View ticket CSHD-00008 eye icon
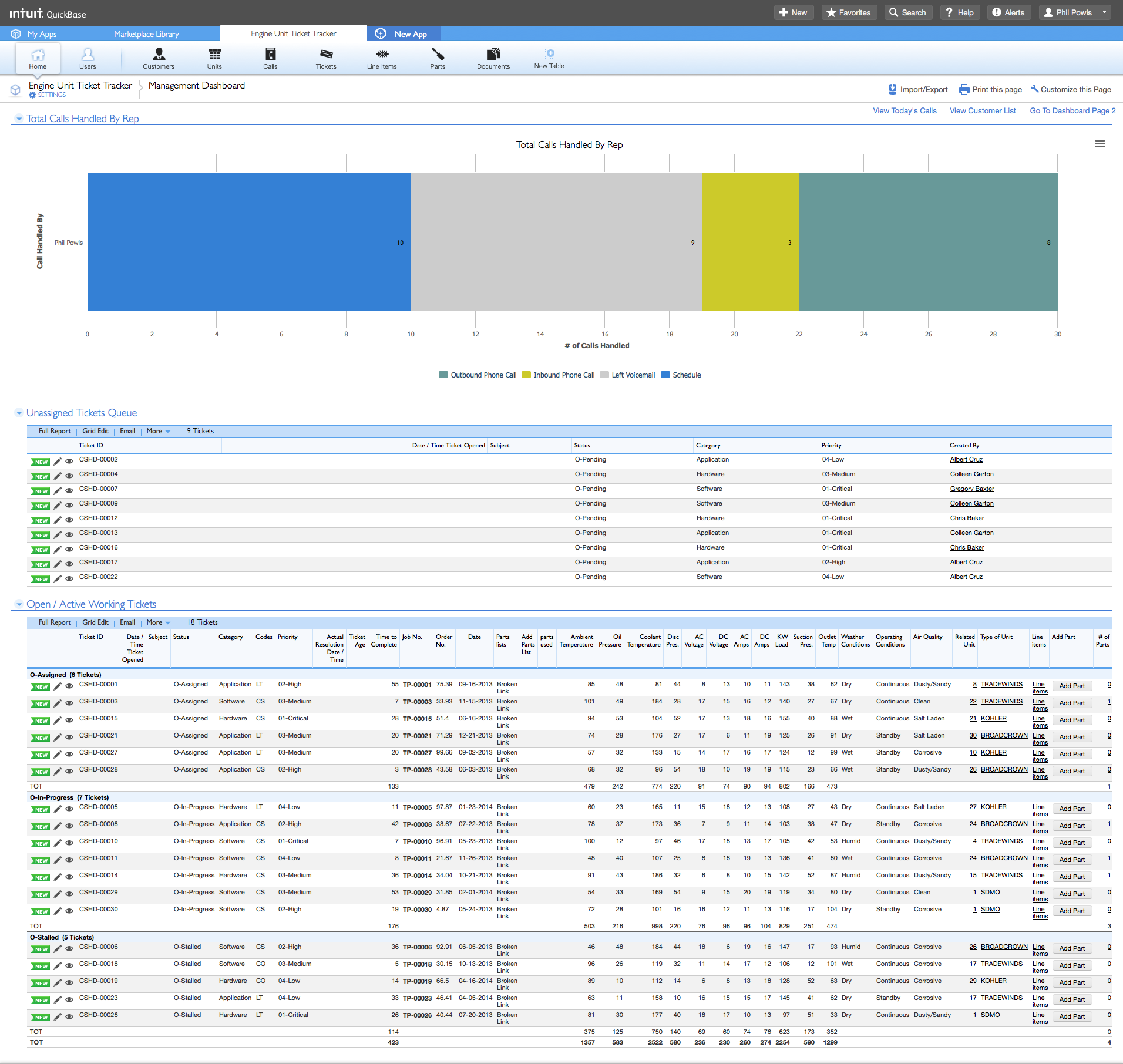Image resolution: width=1123 pixels, height=1064 pixels. coord(69,826)
